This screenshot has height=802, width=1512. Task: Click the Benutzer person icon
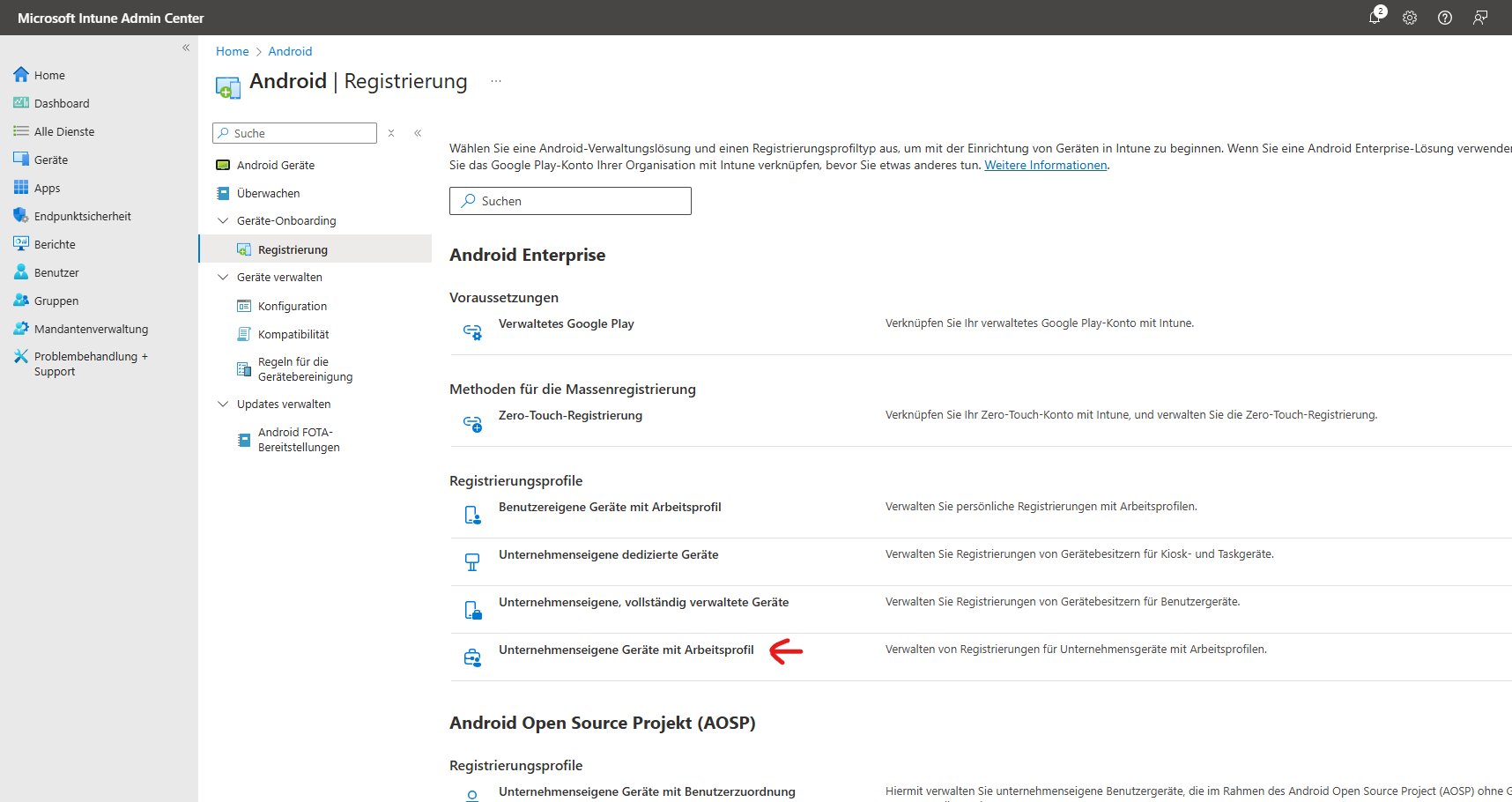(x=21, y=272)
